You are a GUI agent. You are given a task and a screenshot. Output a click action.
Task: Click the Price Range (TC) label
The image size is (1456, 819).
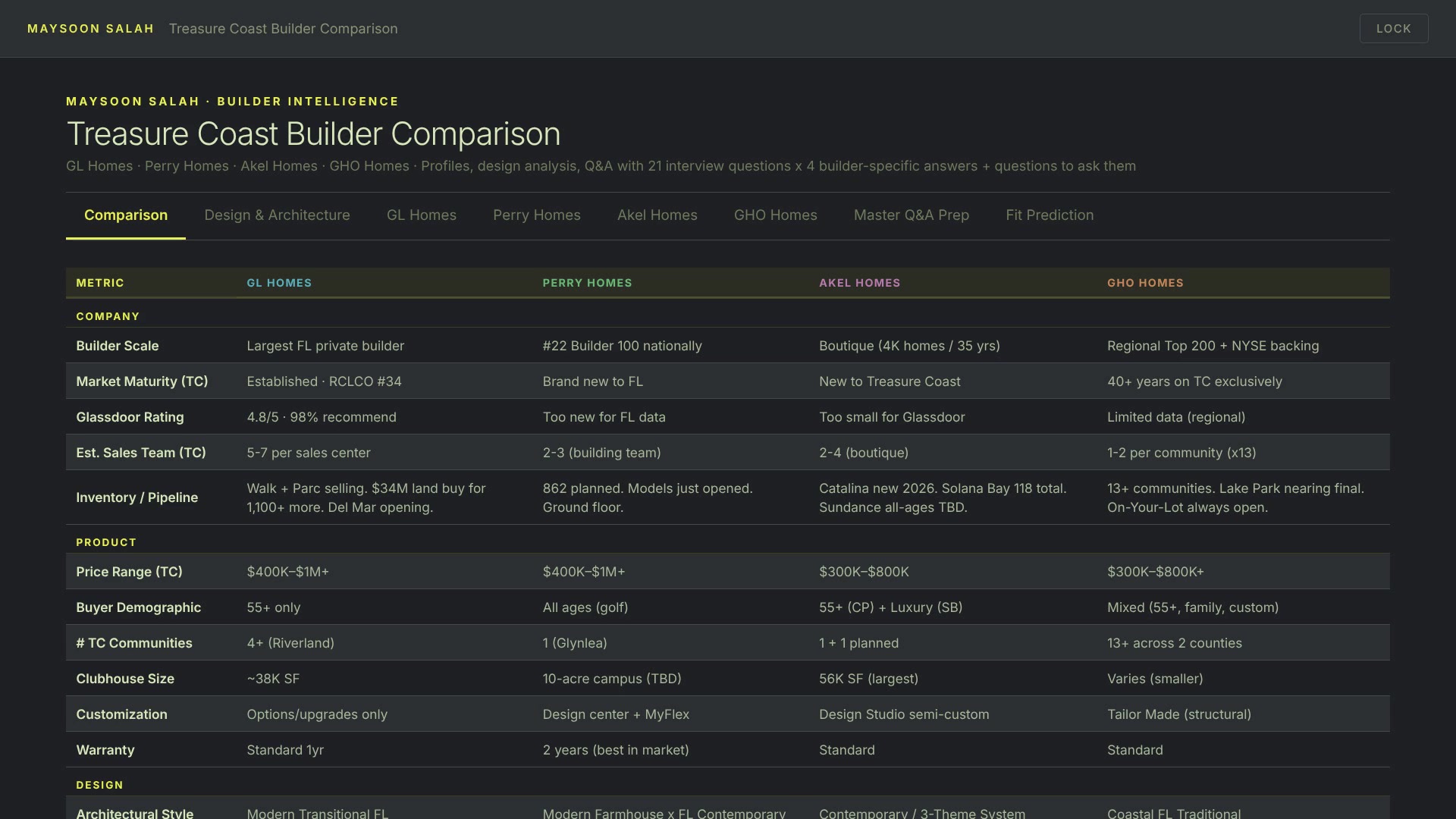(x=129, y=572)
